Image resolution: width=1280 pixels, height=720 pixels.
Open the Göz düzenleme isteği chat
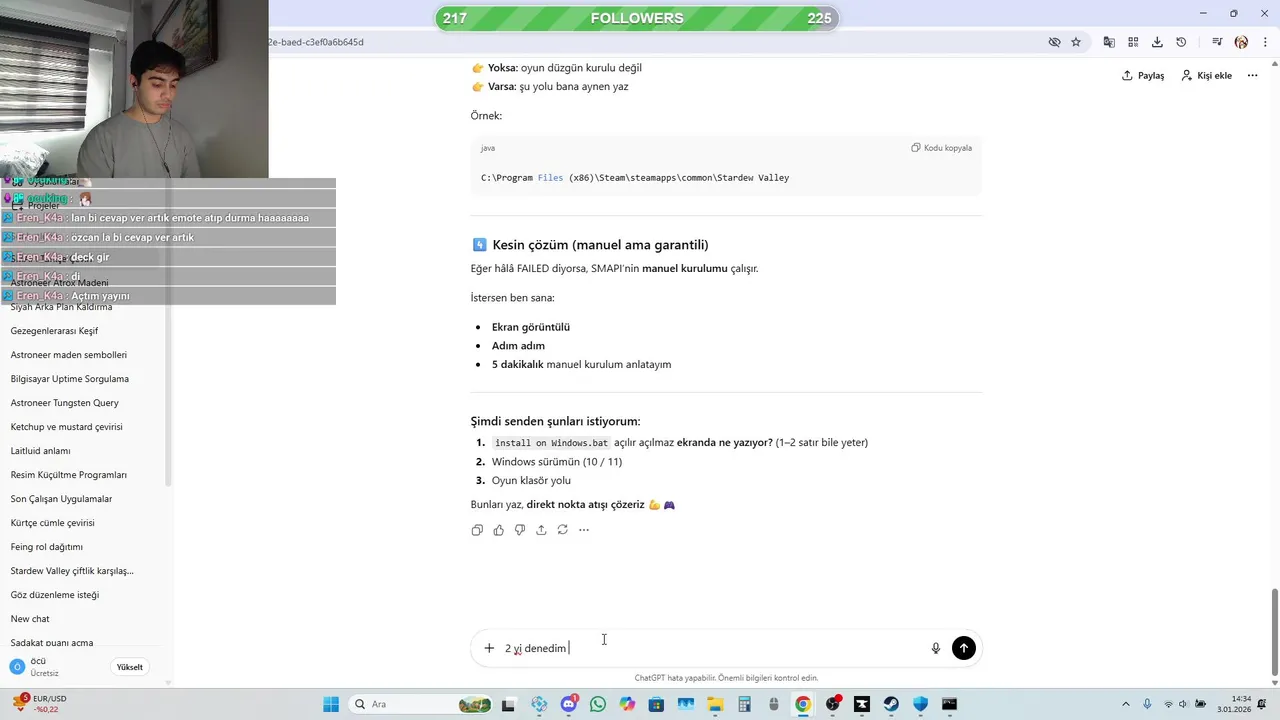(54, 595)
